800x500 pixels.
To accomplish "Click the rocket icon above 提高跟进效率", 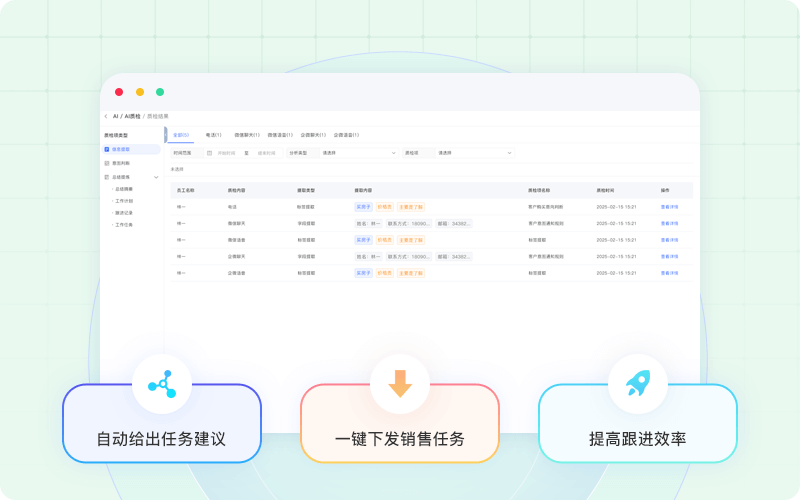I will 637,384.
